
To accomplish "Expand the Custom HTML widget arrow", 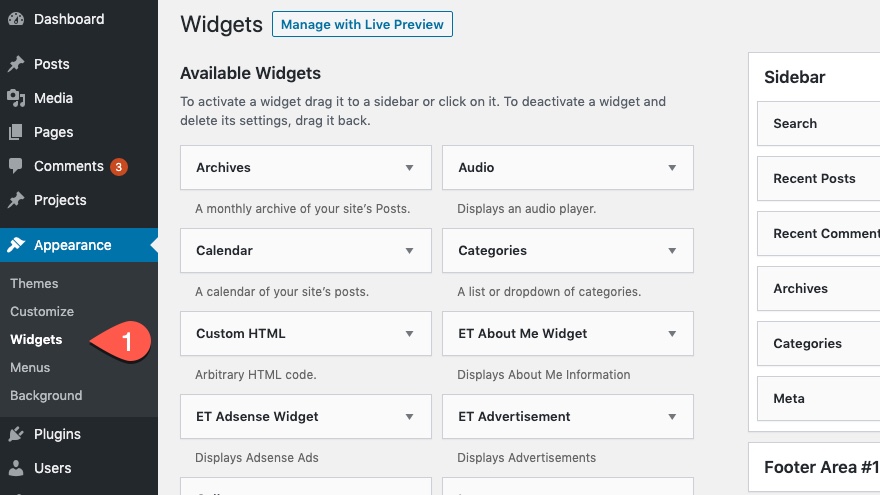I will [409, 334].
